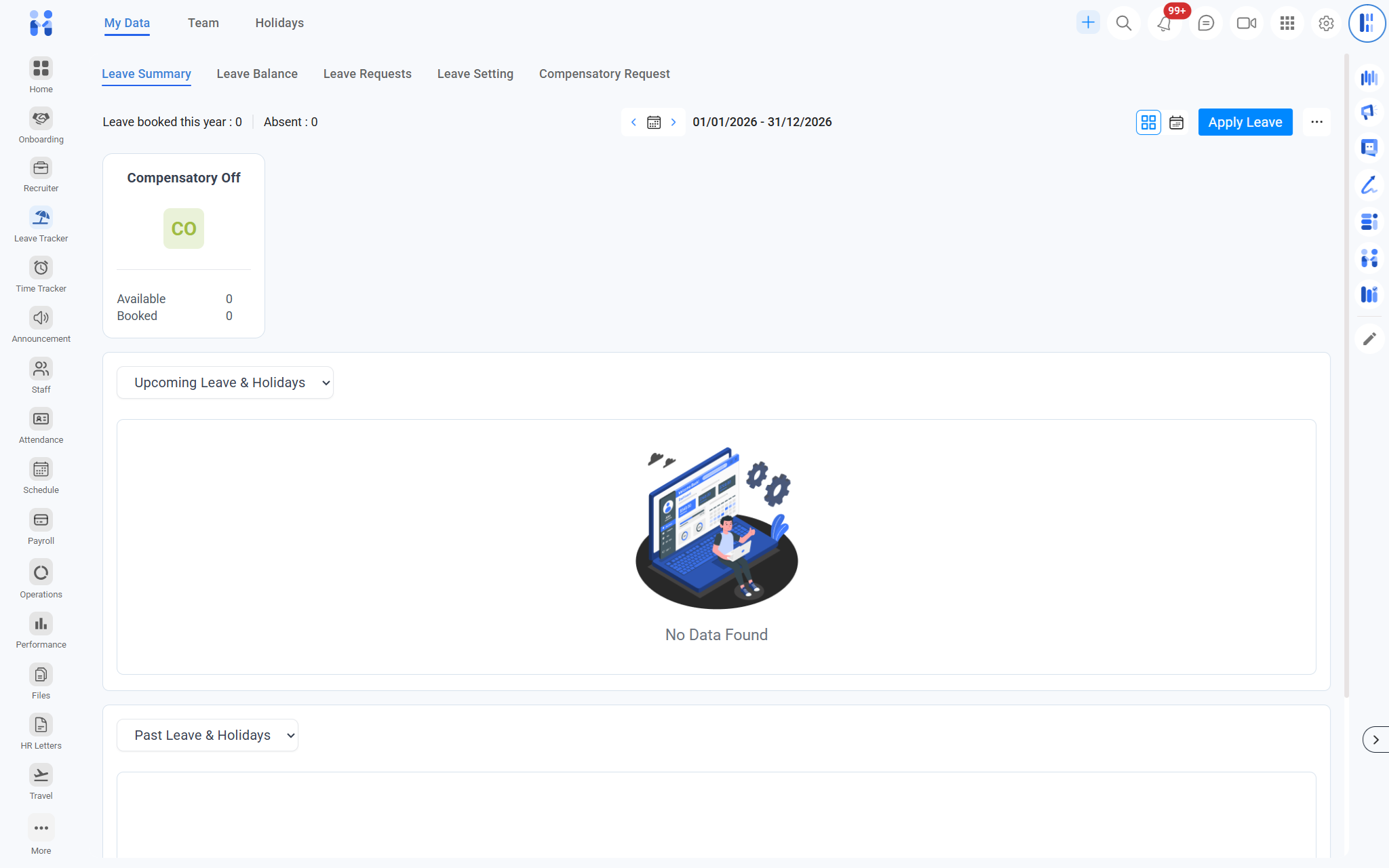Open the three-dot more options button
This screenshot has height=868, width=1389.
click(x=1316, y=123)
